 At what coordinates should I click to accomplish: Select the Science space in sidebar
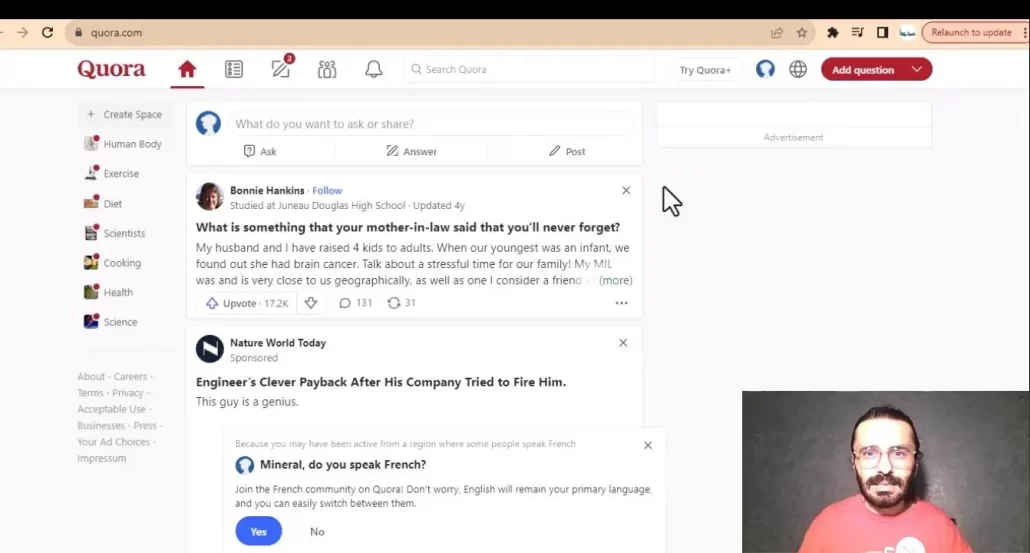coord(120,322)
